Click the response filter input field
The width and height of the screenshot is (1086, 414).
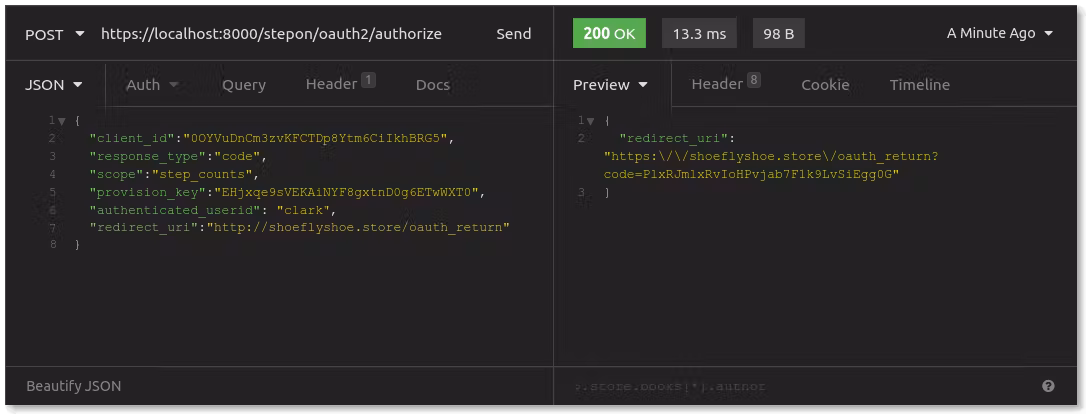coord(790,386)
